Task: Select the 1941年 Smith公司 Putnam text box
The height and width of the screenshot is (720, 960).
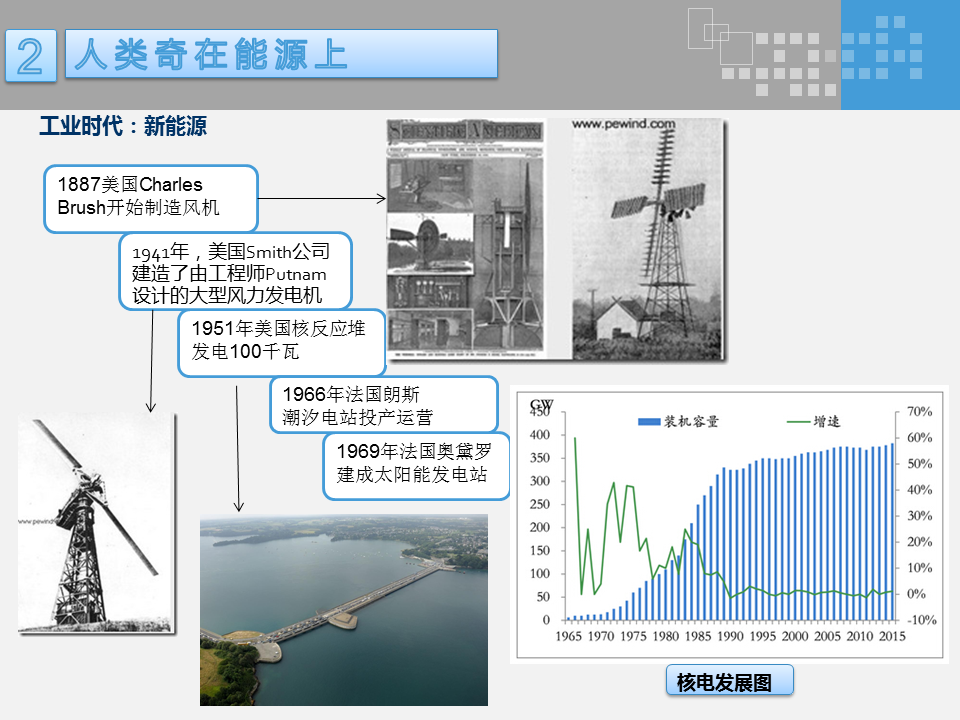Action: coord(236,271)
